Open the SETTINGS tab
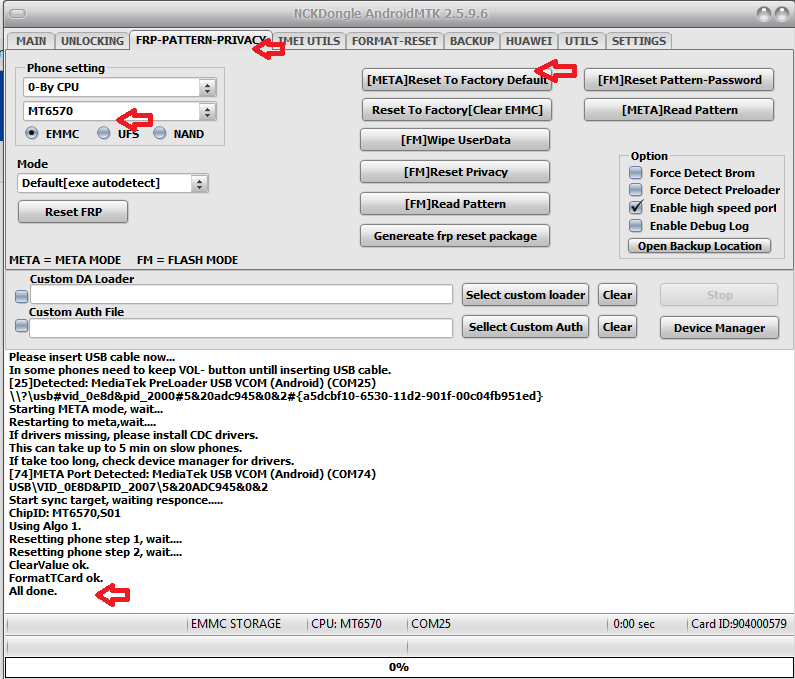Image resolution: width=795 pixels, height=679 pixels. click(x=639, y=41)
